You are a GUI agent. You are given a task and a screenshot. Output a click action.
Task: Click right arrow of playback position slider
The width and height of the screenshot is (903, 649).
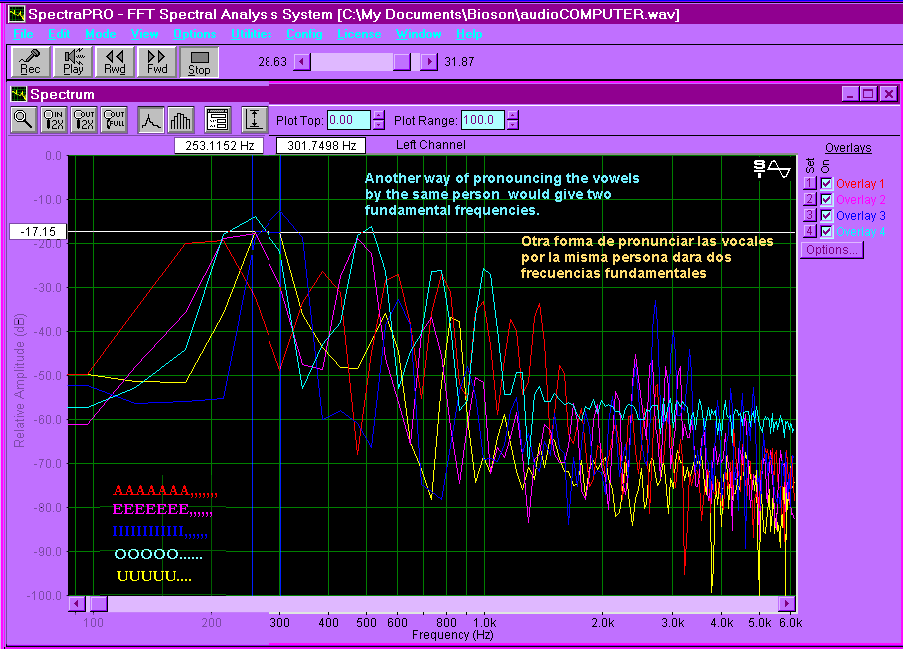429,62
